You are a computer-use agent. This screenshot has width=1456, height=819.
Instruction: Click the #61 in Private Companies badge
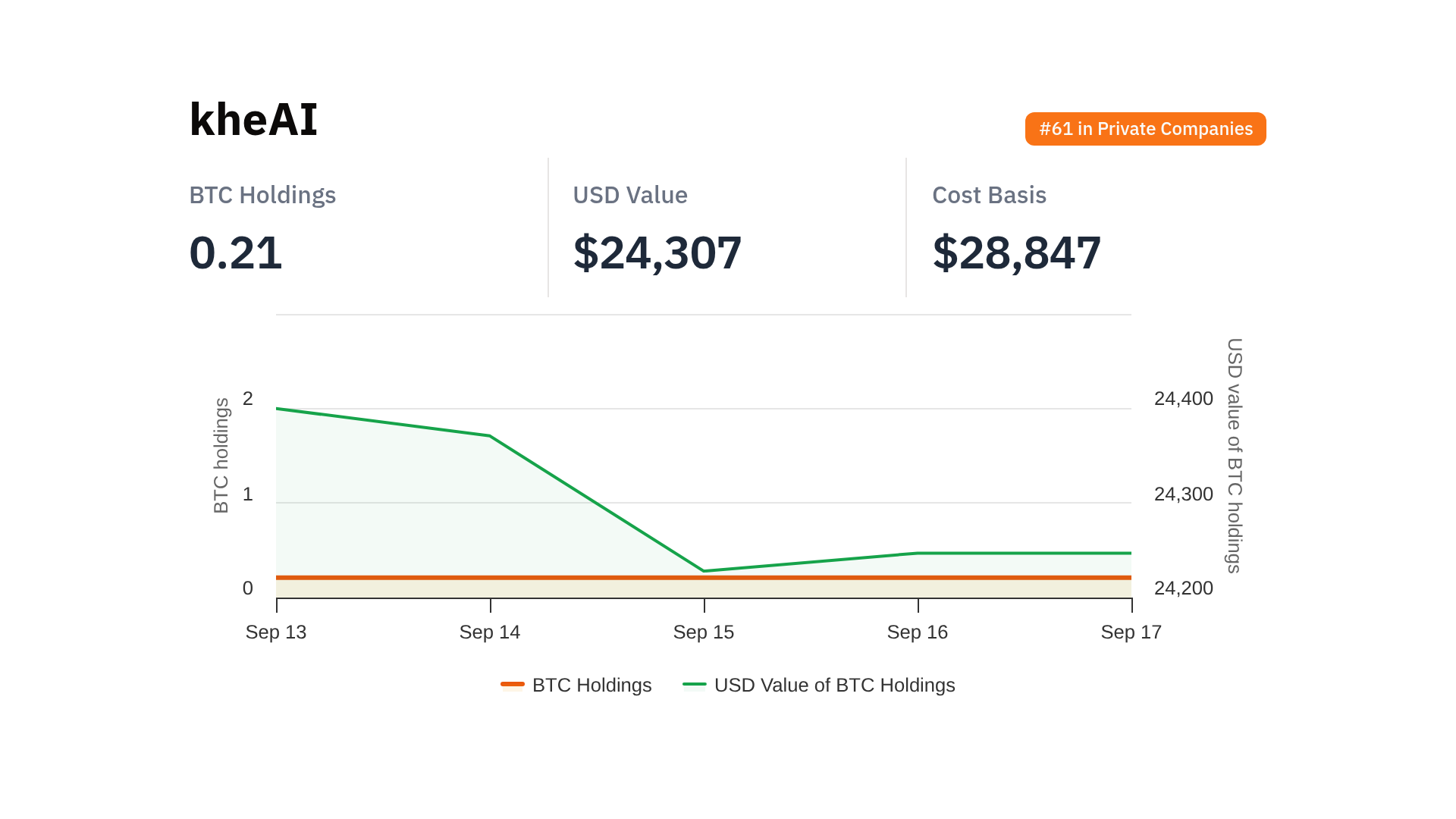tap(1145, 129)
